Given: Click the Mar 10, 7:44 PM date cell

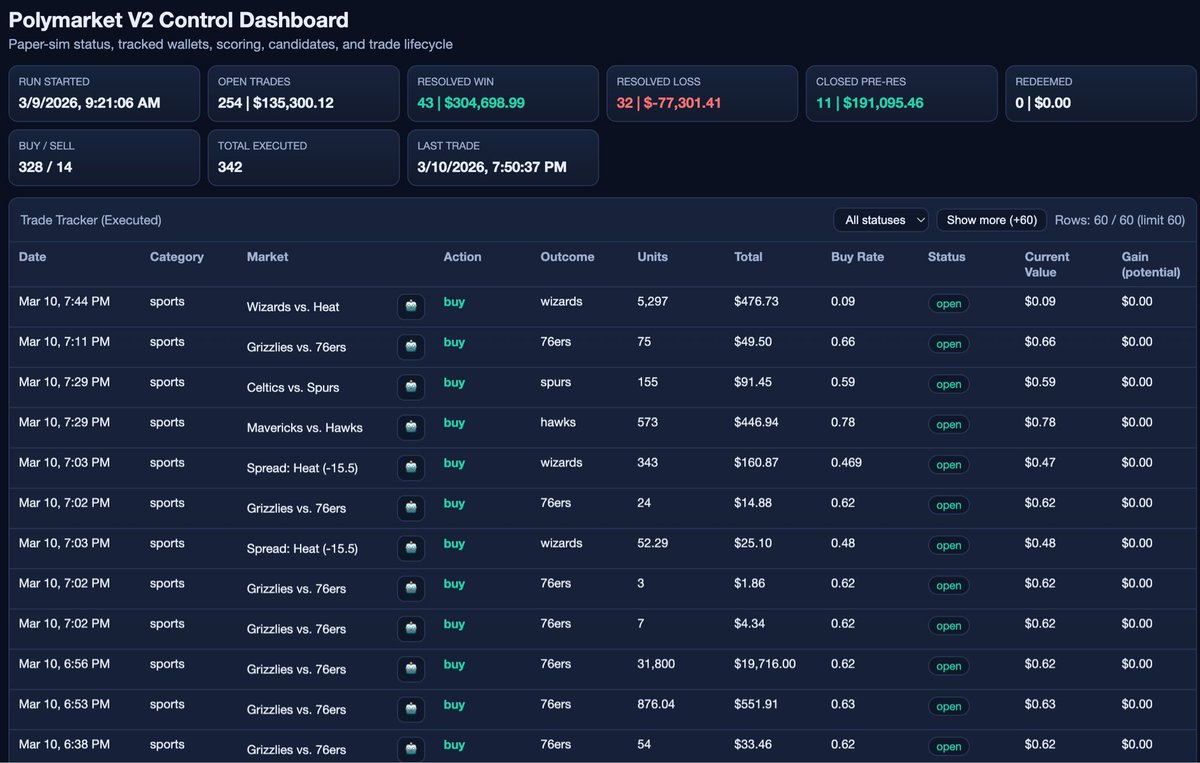Looking at the screenshot, I should click(64, 302).
